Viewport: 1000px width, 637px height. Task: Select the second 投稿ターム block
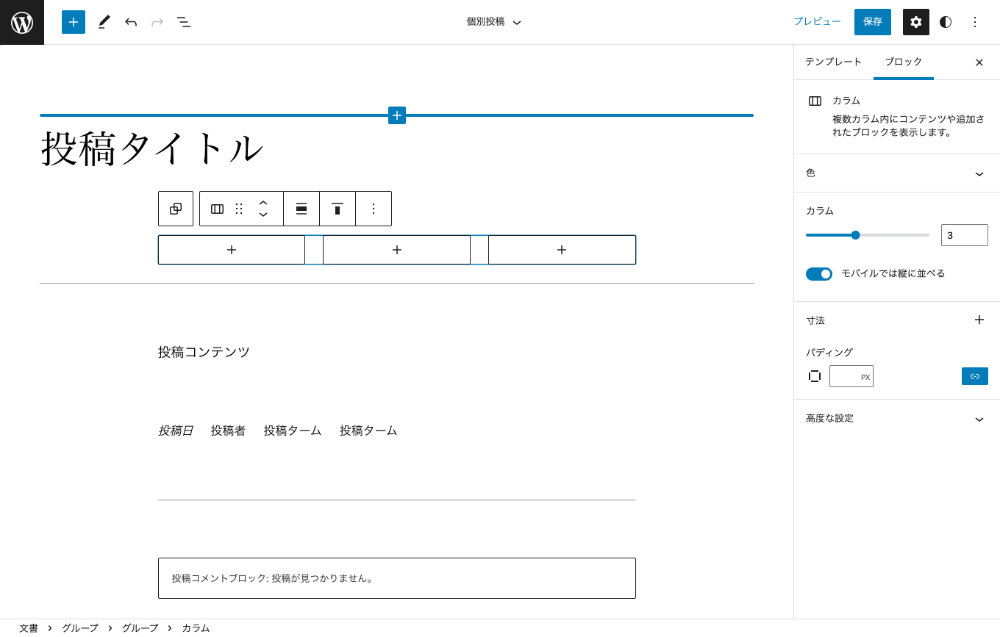point(368,431)
